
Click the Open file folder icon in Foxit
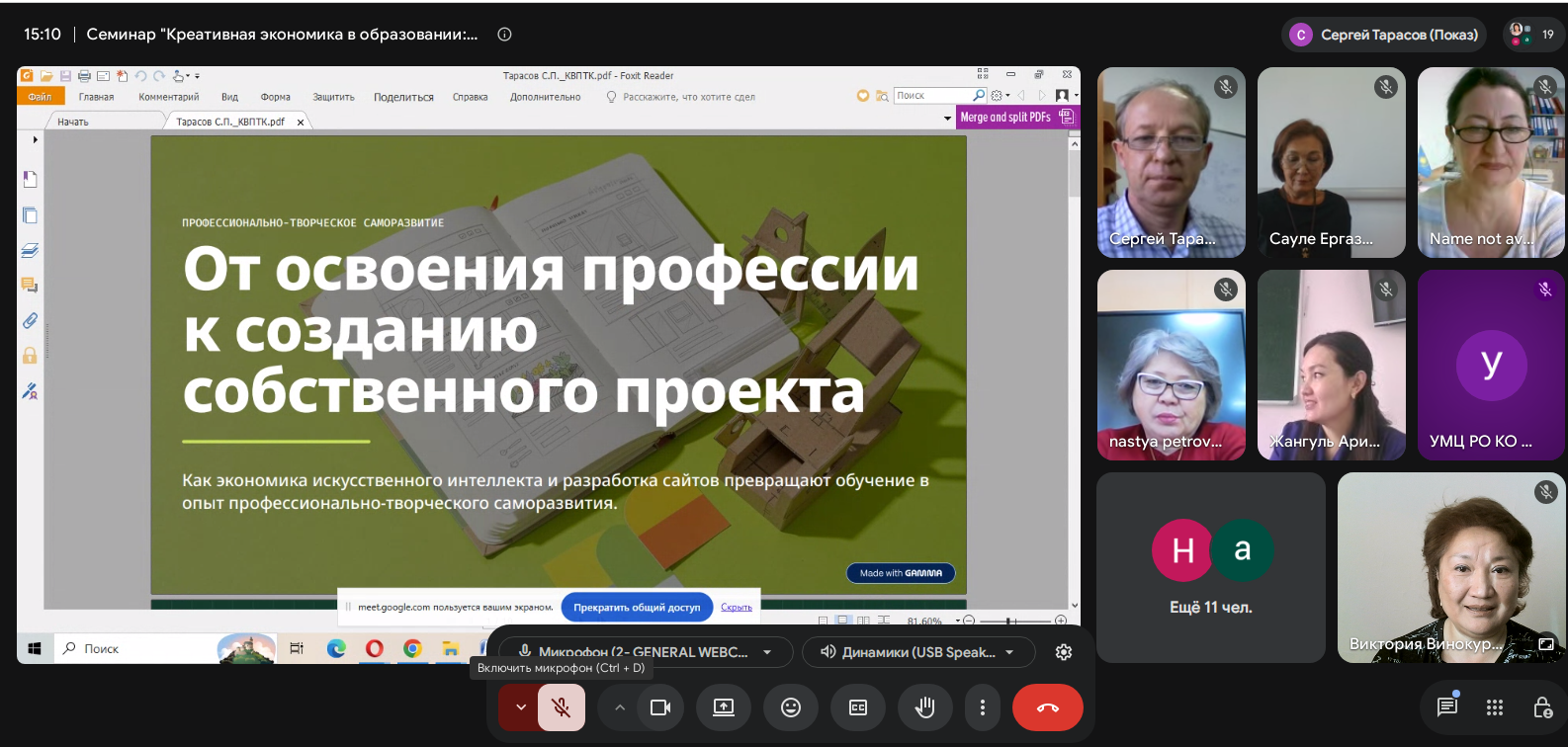tap(46, 75)
